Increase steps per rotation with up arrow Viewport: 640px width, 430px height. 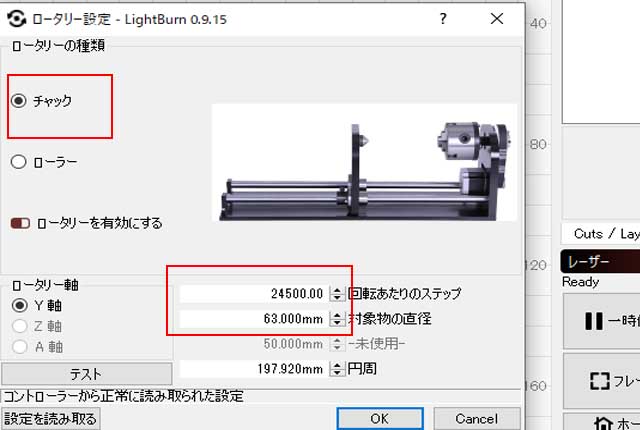(337, 290)
